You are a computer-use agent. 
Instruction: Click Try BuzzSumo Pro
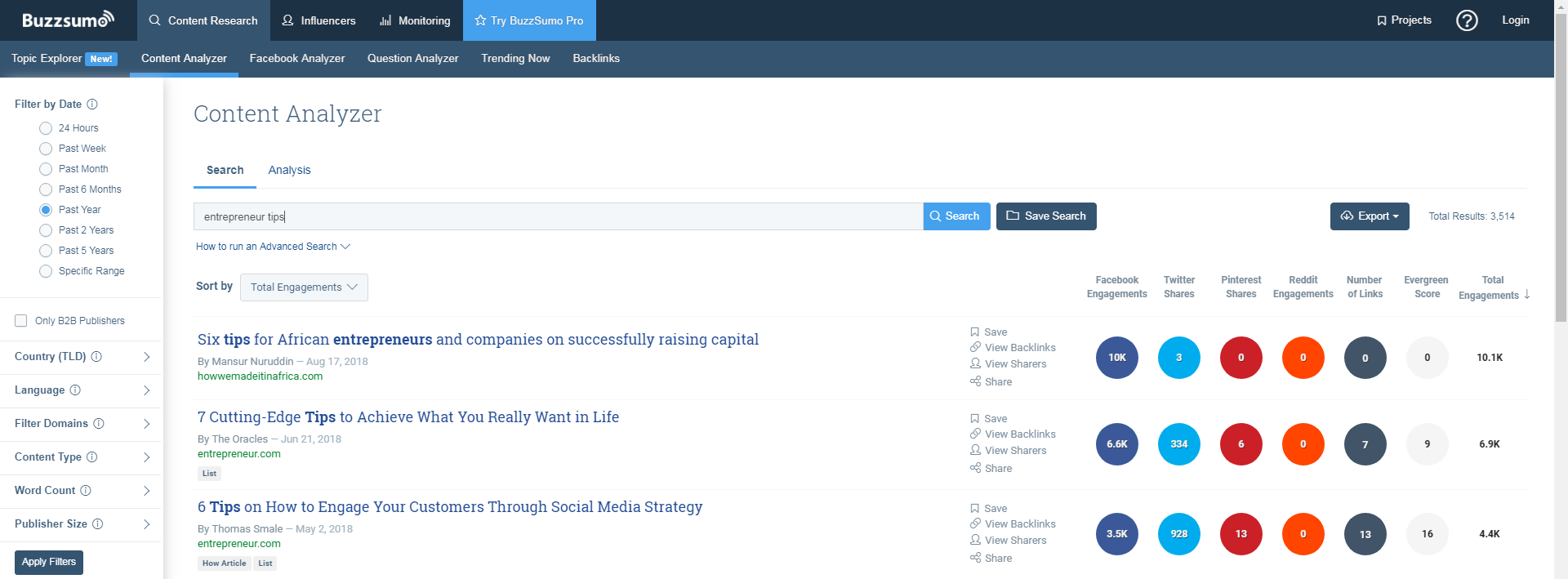(x=529, y=20)
